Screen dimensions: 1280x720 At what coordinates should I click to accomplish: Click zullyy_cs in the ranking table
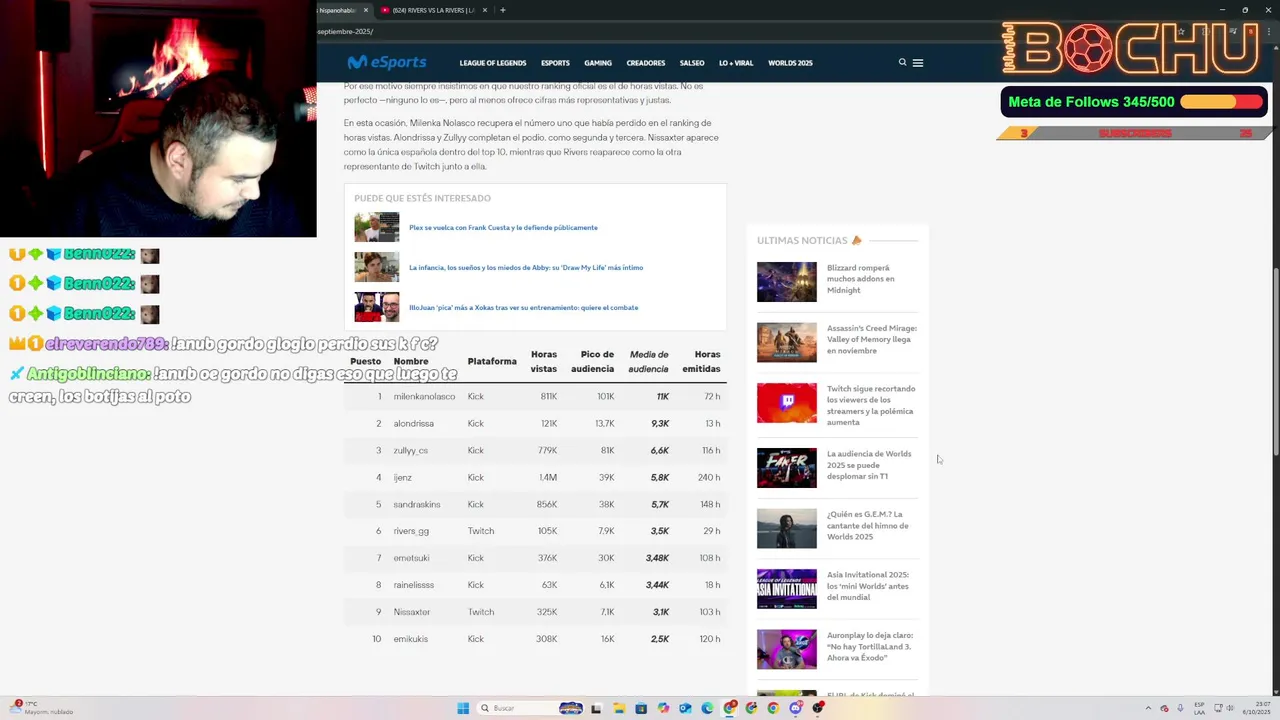411,450
